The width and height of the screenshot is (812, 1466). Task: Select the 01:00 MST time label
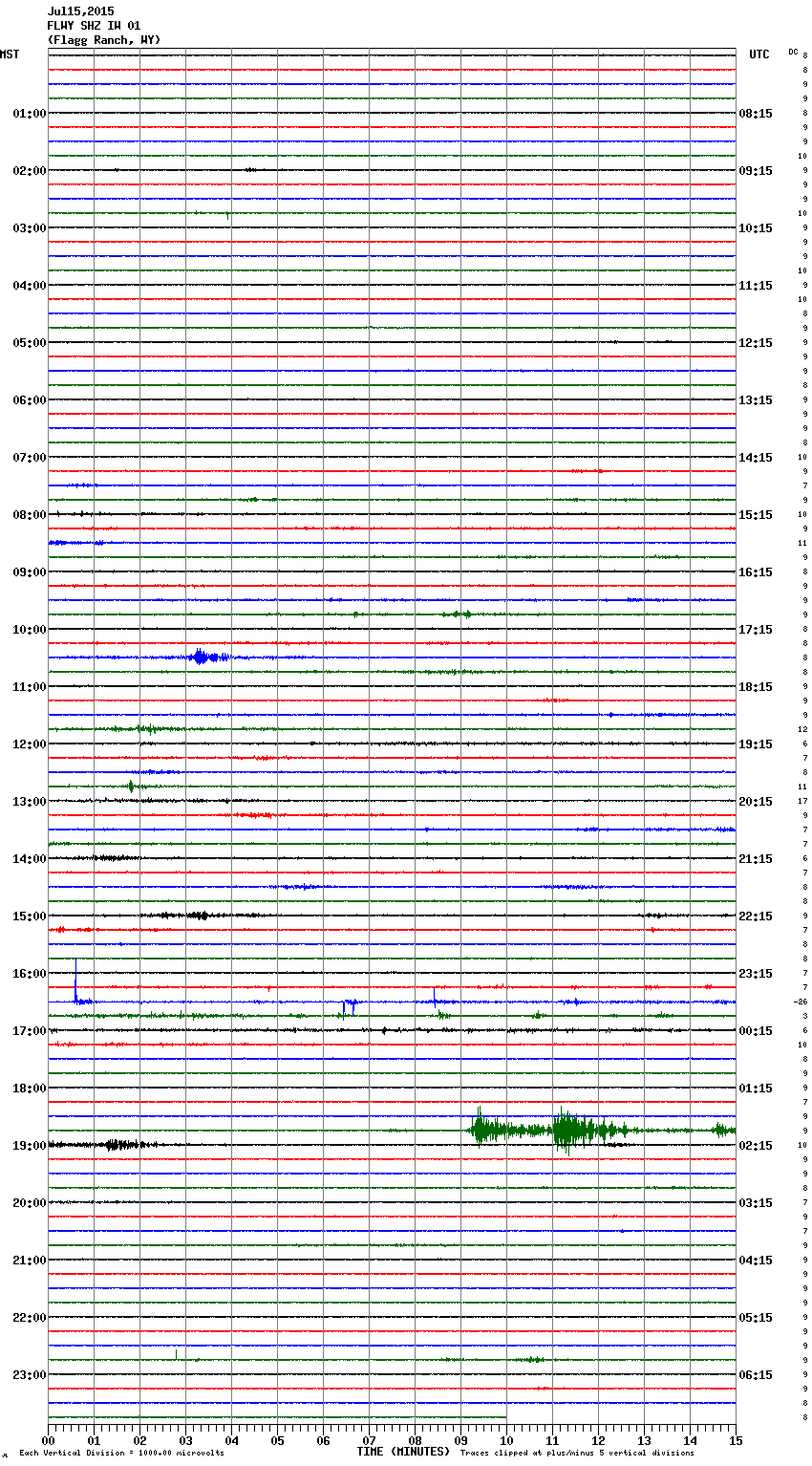pyautogui.click(x=29, y=114)
